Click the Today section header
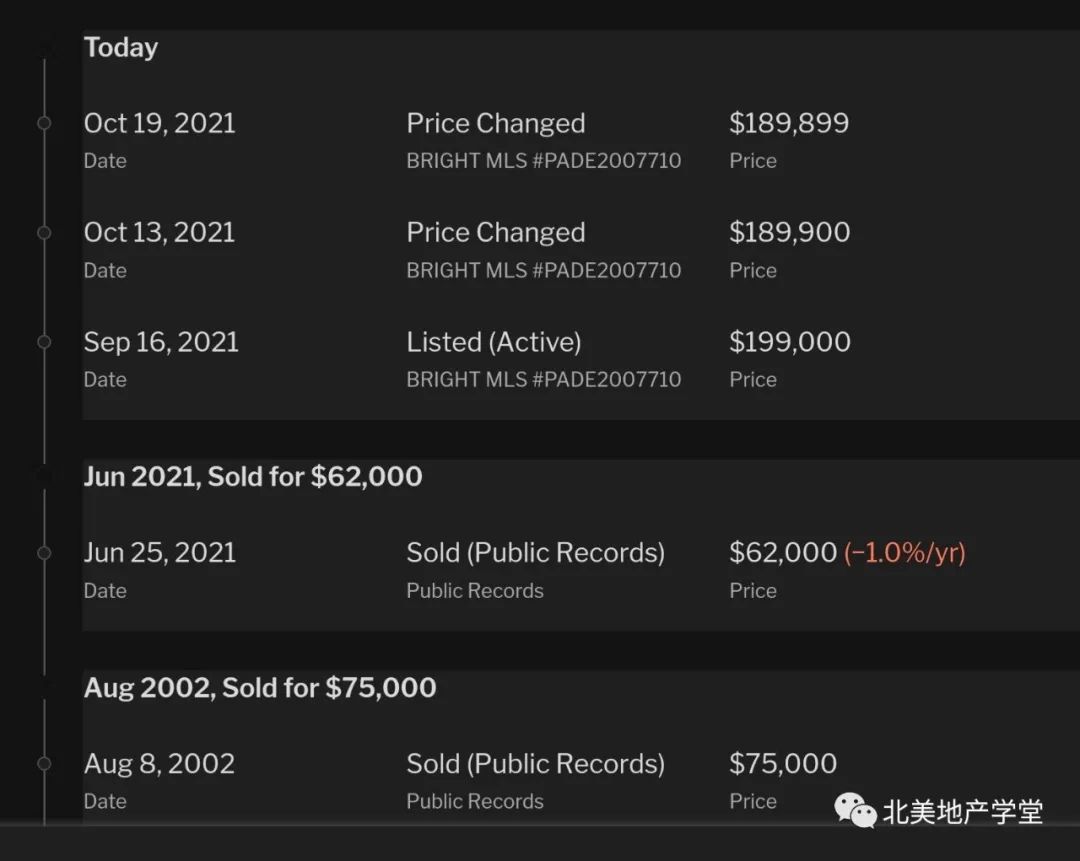The image size is (1080, 861). coord(121,48)
